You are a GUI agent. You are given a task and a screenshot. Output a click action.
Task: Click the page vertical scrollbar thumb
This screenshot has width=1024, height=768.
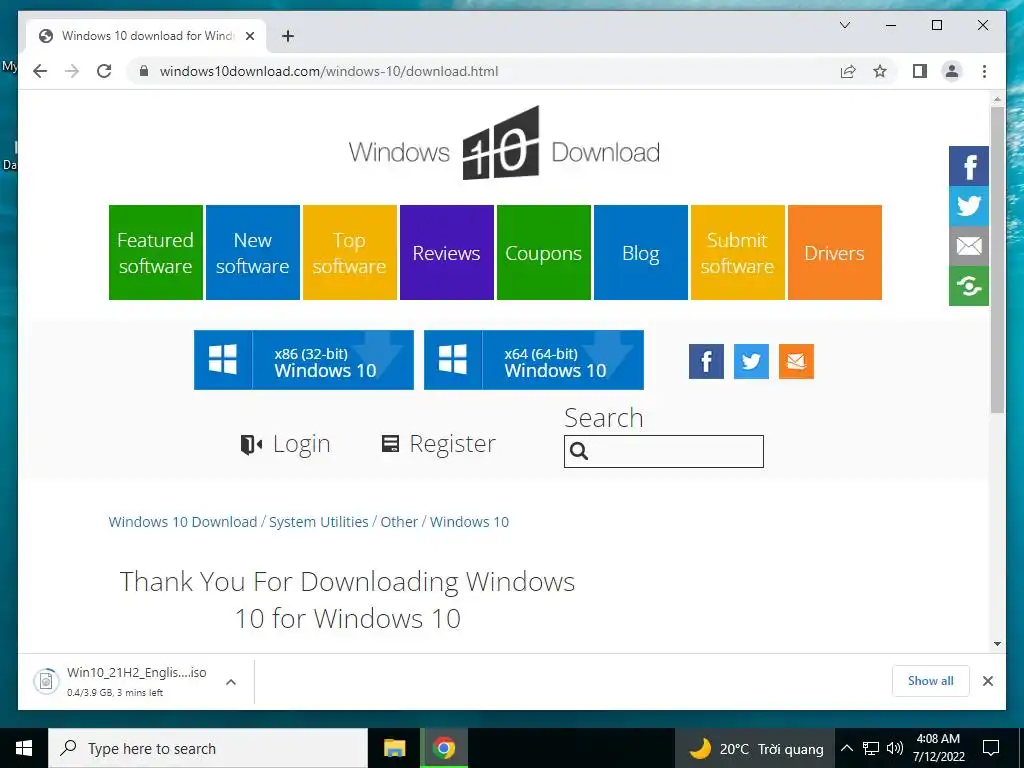997,260
